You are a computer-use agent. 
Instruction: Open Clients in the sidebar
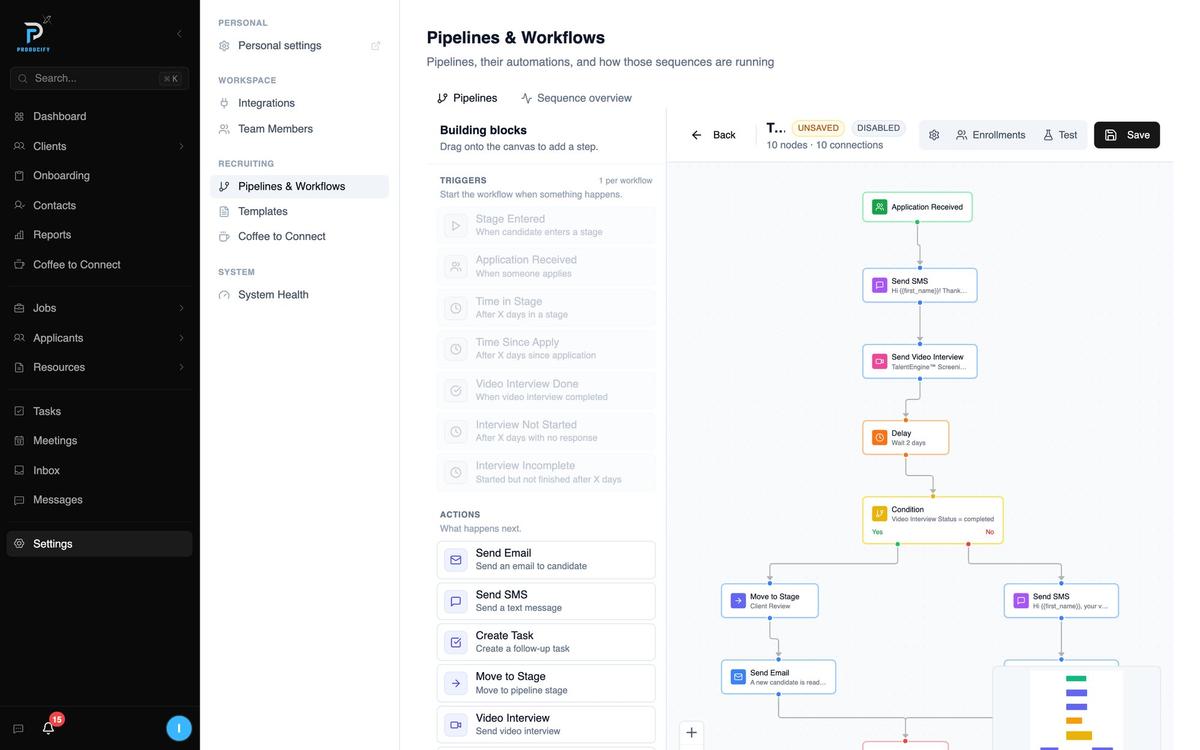(x=99, y=146)
